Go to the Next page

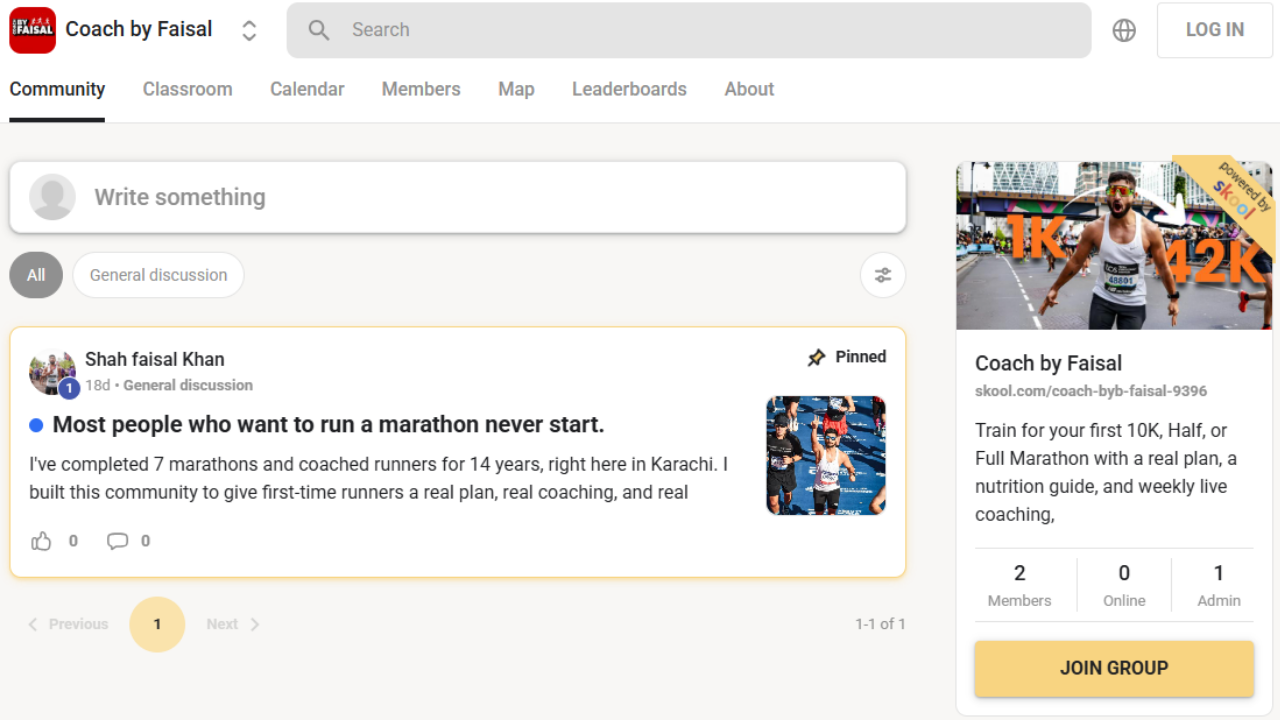click(x=233, y=624)
